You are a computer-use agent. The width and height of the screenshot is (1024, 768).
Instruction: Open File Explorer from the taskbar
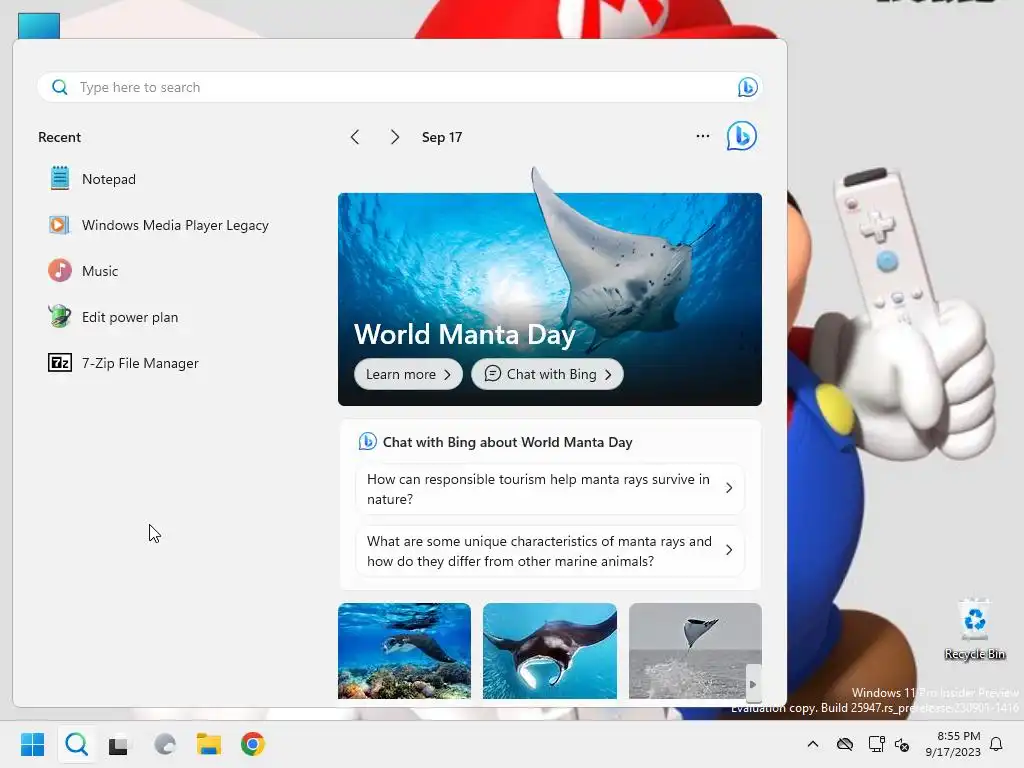(209, 744)
